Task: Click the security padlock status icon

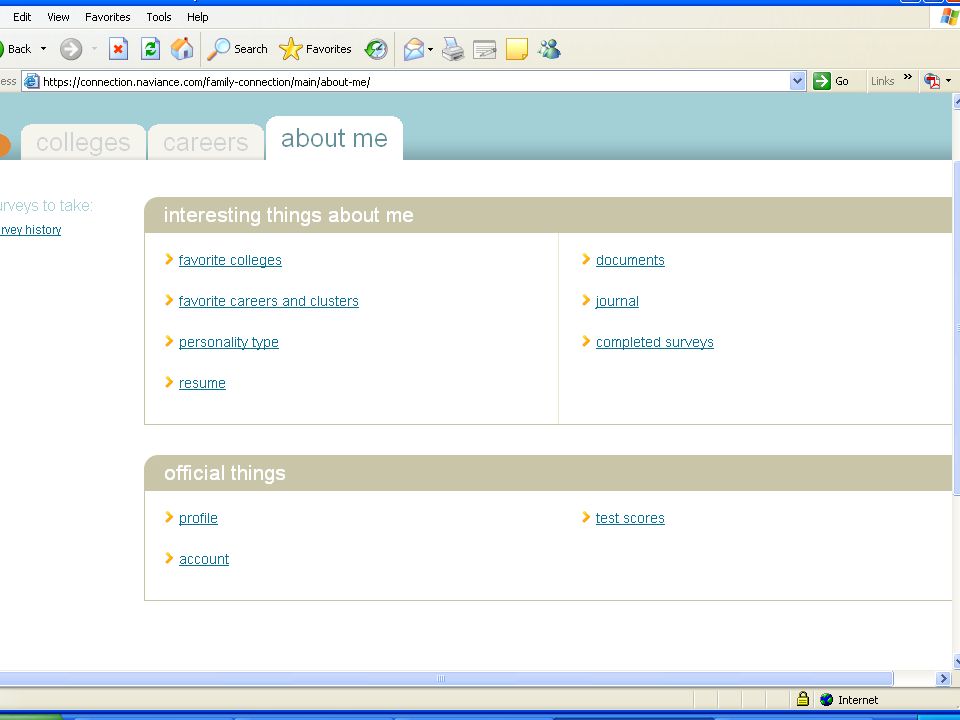Action: pyautogui.click(x=803, y=699)
